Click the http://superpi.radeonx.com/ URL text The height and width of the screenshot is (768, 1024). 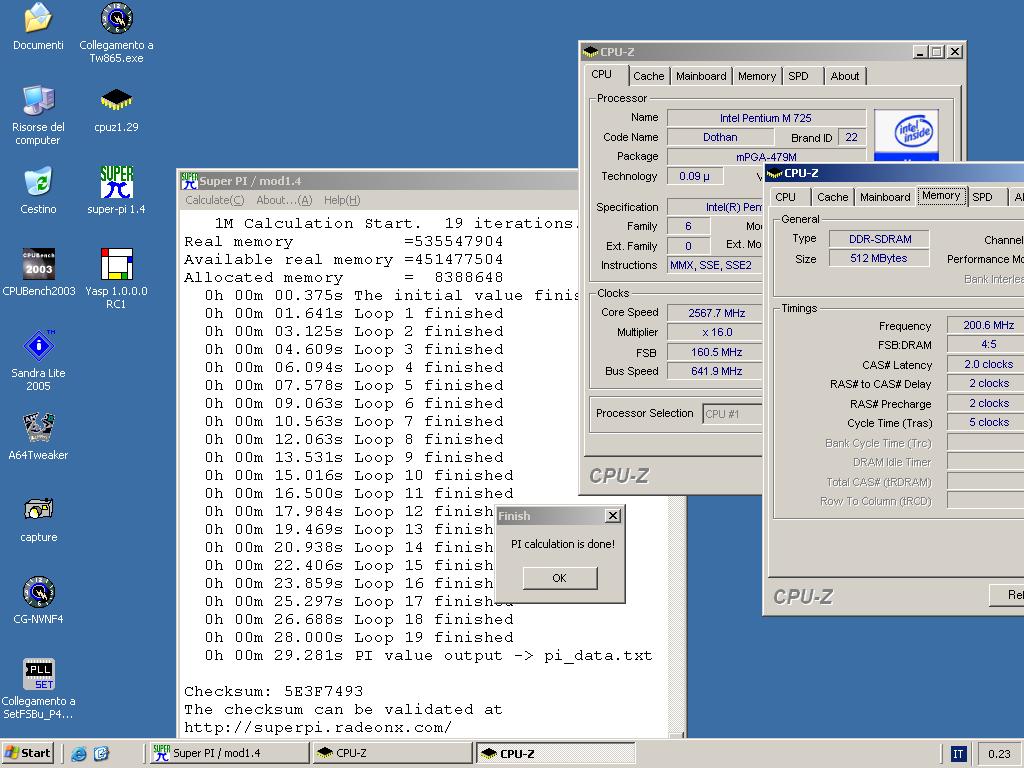[x=317, y=727]
